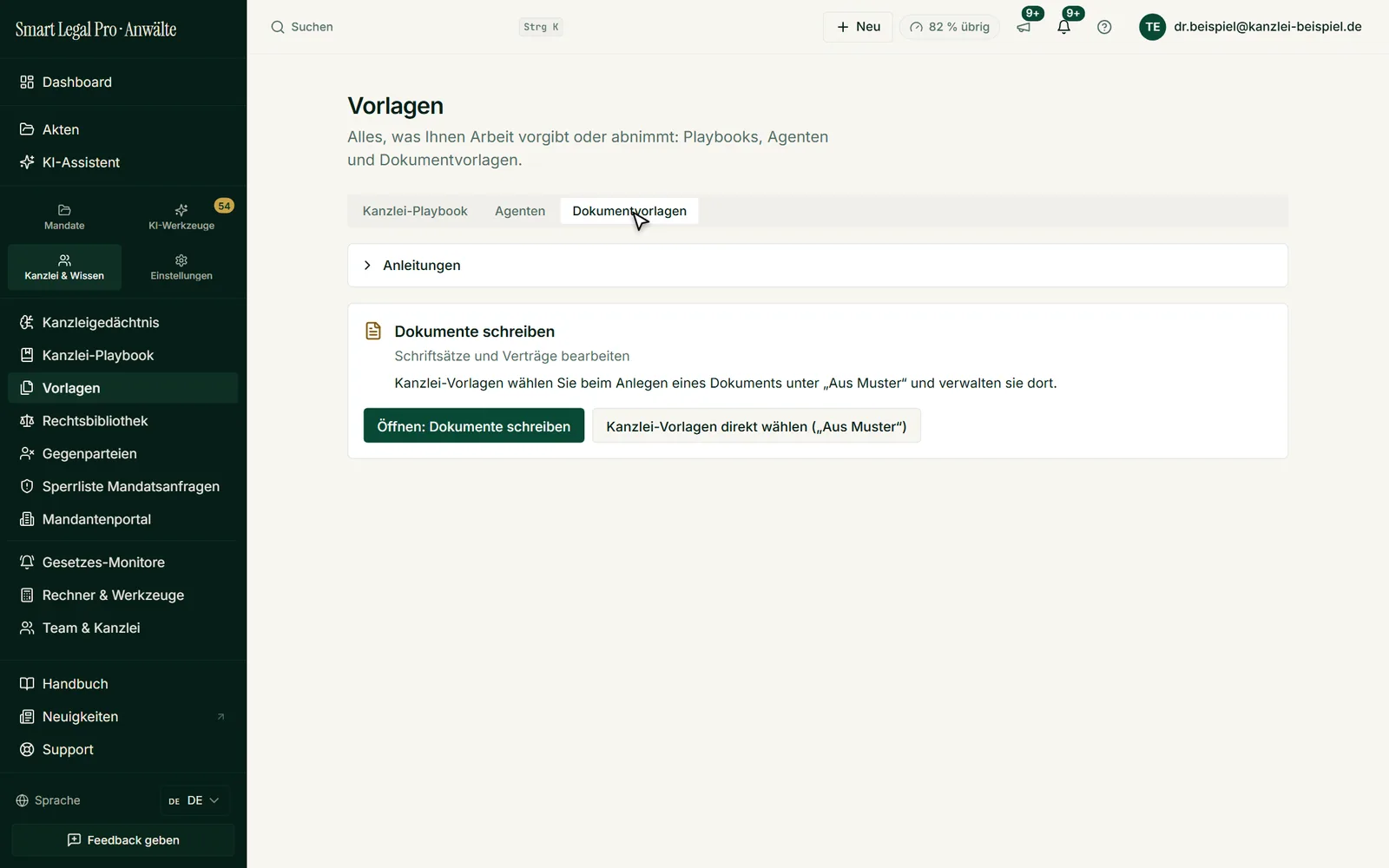
Task: Open Kanzleigedächtnis in the sidebar
Action: [x=123, y=323]
